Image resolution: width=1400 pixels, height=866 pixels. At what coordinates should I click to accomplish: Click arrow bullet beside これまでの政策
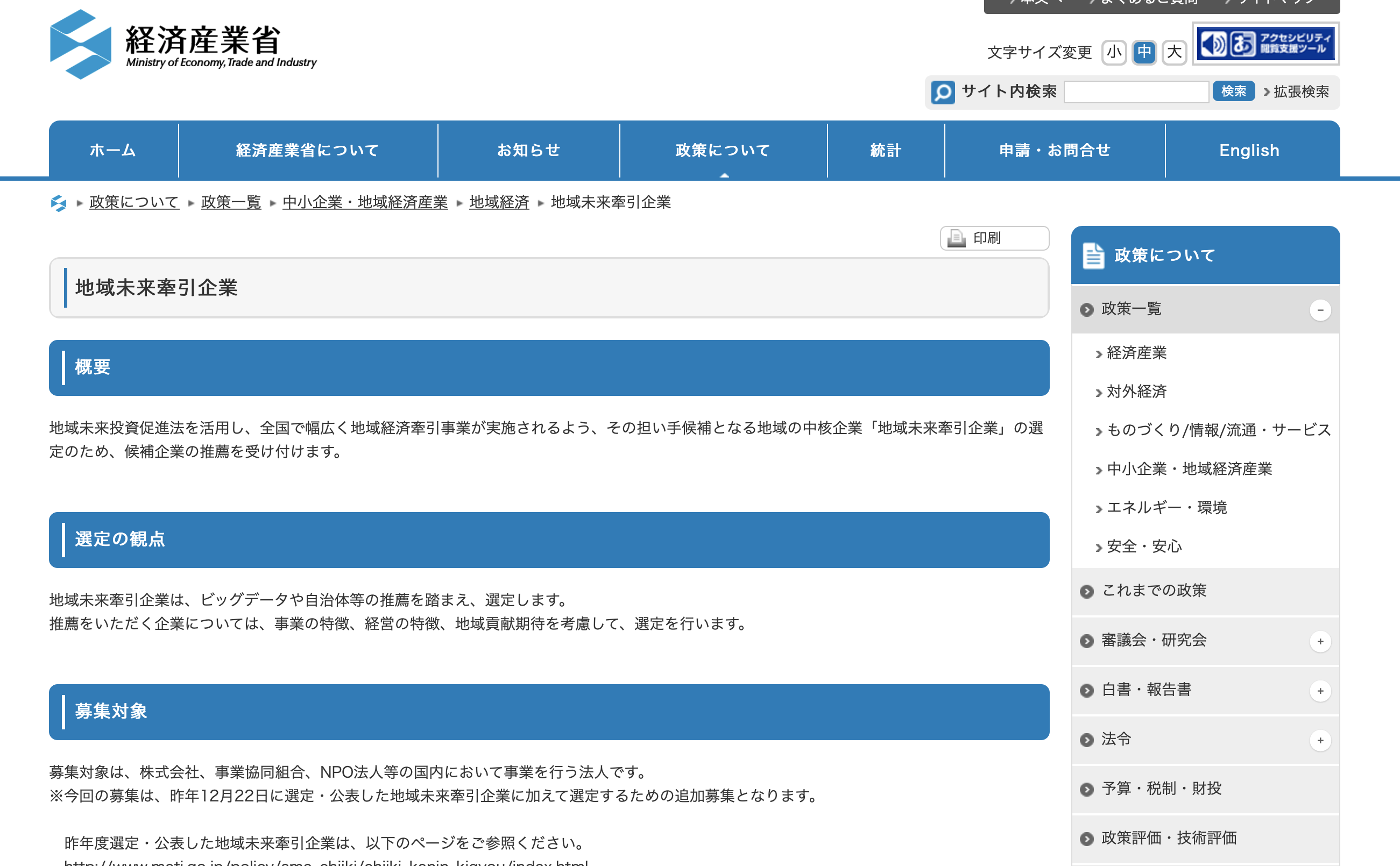pos(1087,592)
